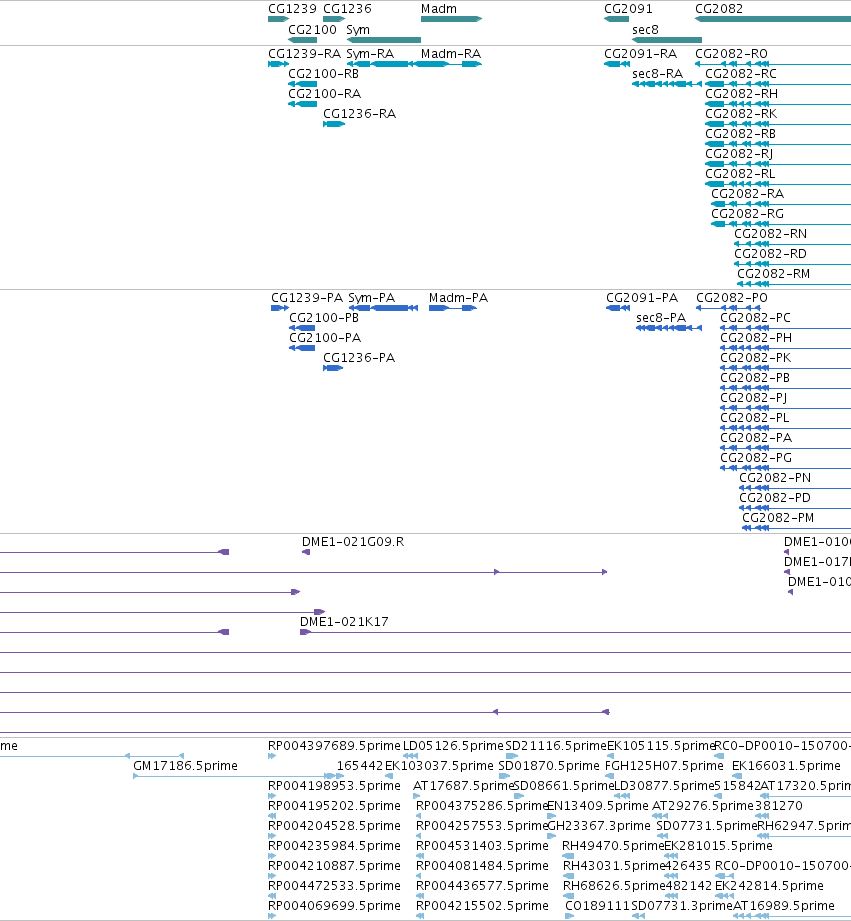The height and width of the screenshot is (921, 851).
Task: Select EST "GH23367.3prime"
Action: [x=599, y=826]
